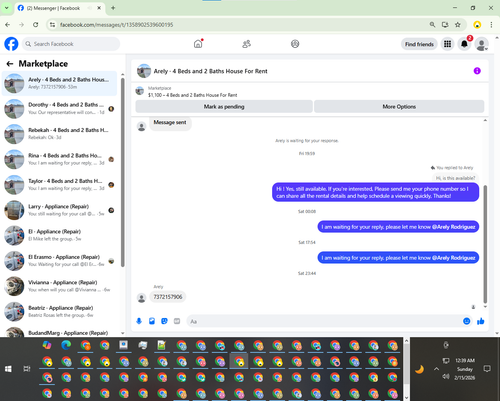Open the Notifications bell

coord(464,44)
